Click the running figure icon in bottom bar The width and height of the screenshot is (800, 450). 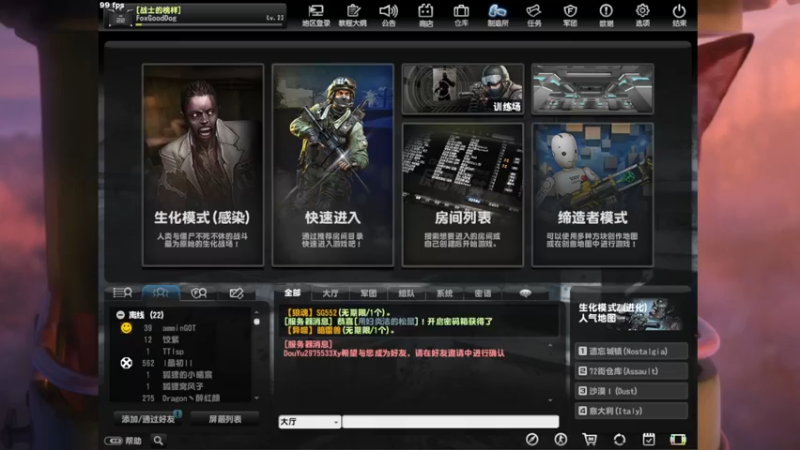561,439
